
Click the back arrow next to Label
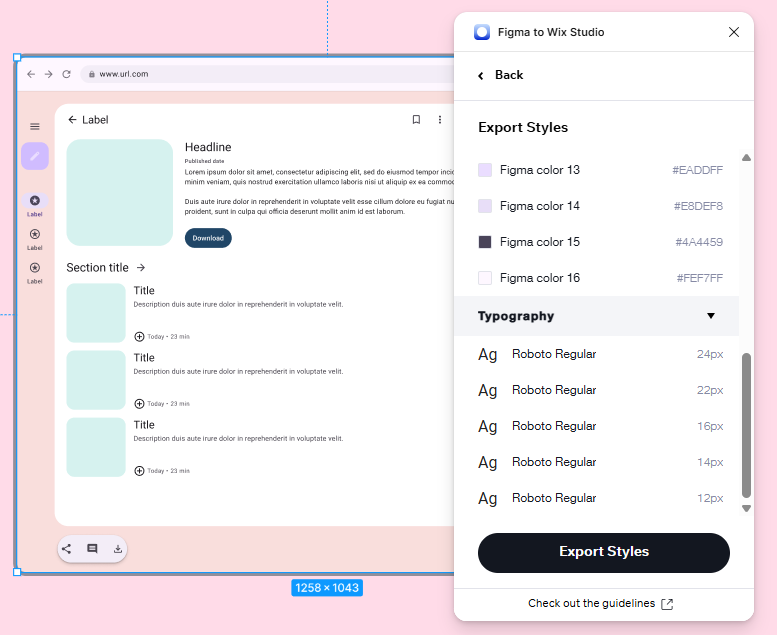pyautogui.click(x=72, y=119)
